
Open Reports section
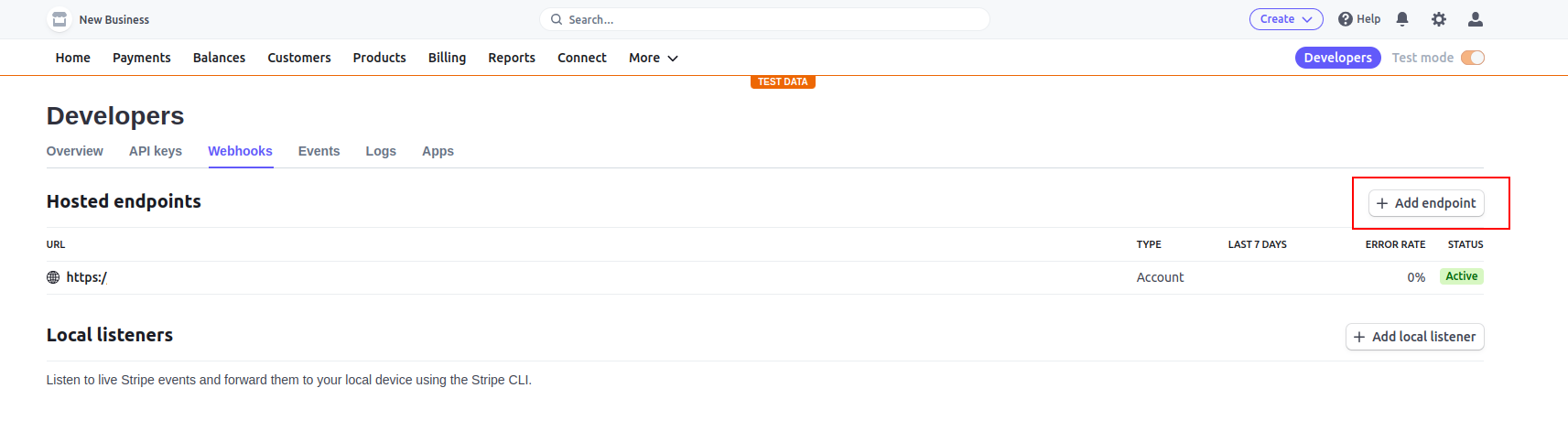(512, 58)
